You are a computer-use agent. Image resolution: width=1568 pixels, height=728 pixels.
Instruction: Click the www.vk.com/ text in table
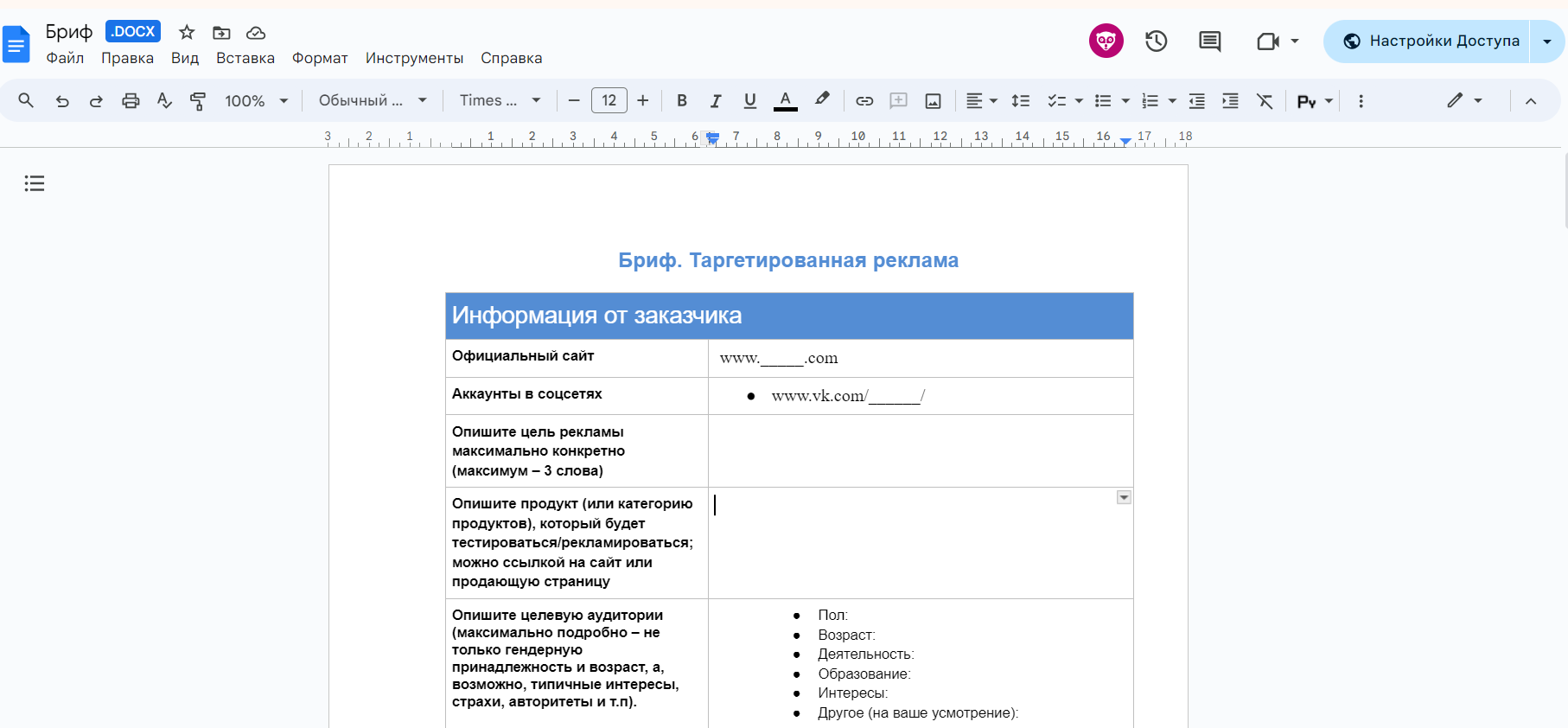[848, 396]
